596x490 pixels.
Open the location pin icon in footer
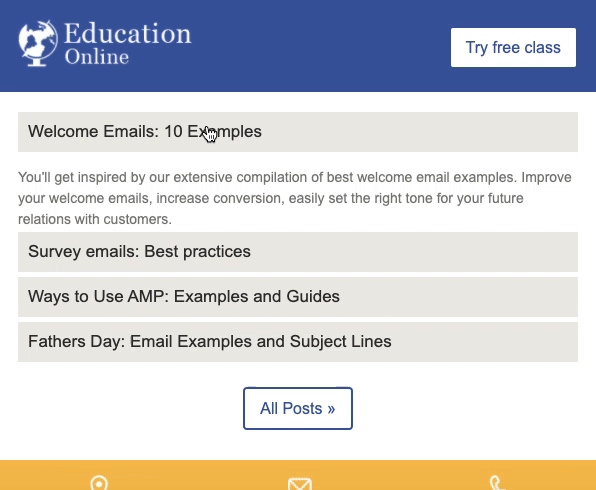point(99,483)
